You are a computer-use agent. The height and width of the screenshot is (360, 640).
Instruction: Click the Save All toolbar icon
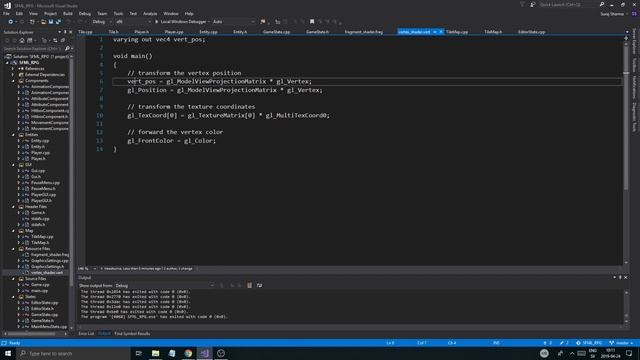58,22
